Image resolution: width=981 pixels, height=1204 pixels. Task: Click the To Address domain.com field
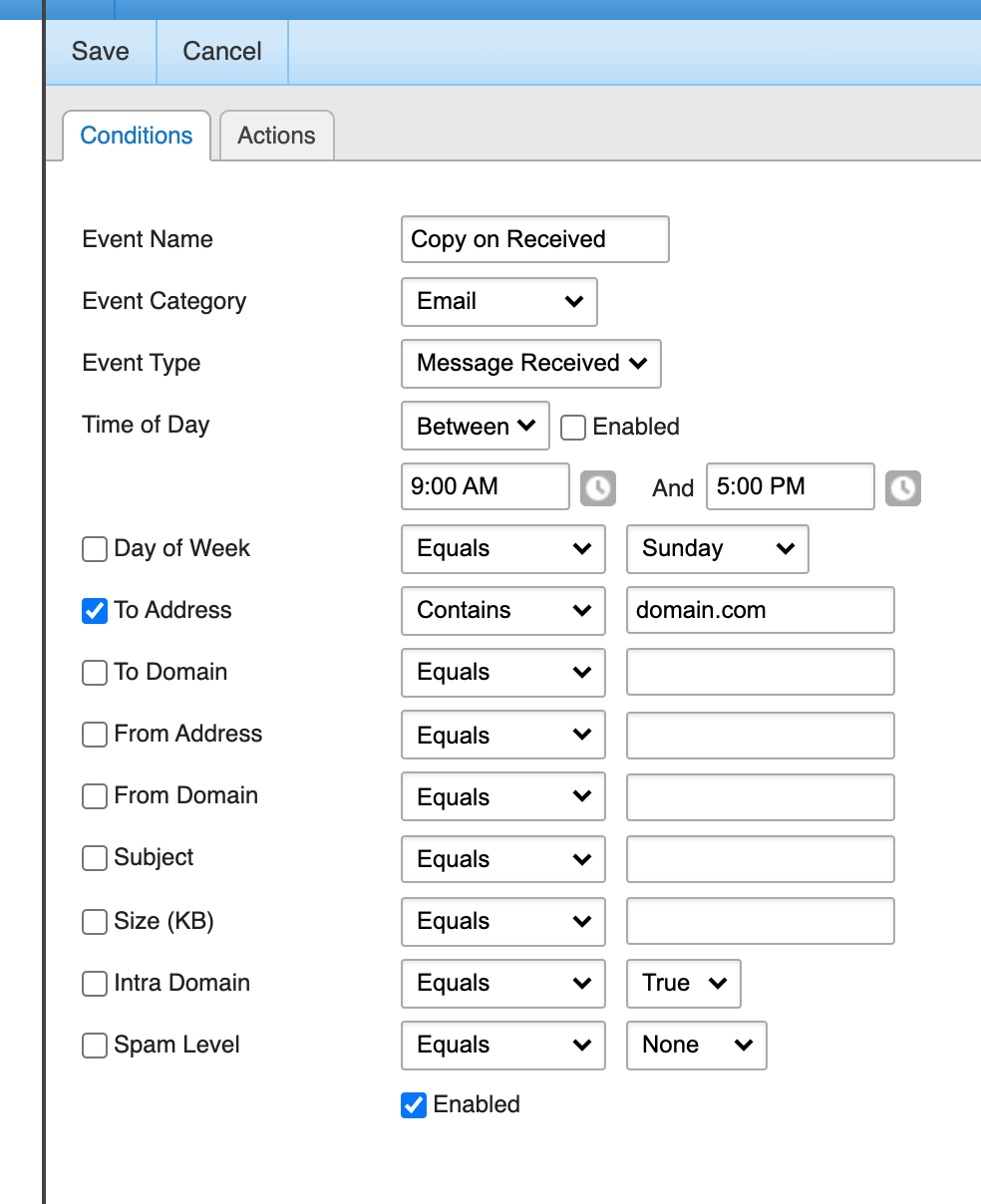[760, 611]
